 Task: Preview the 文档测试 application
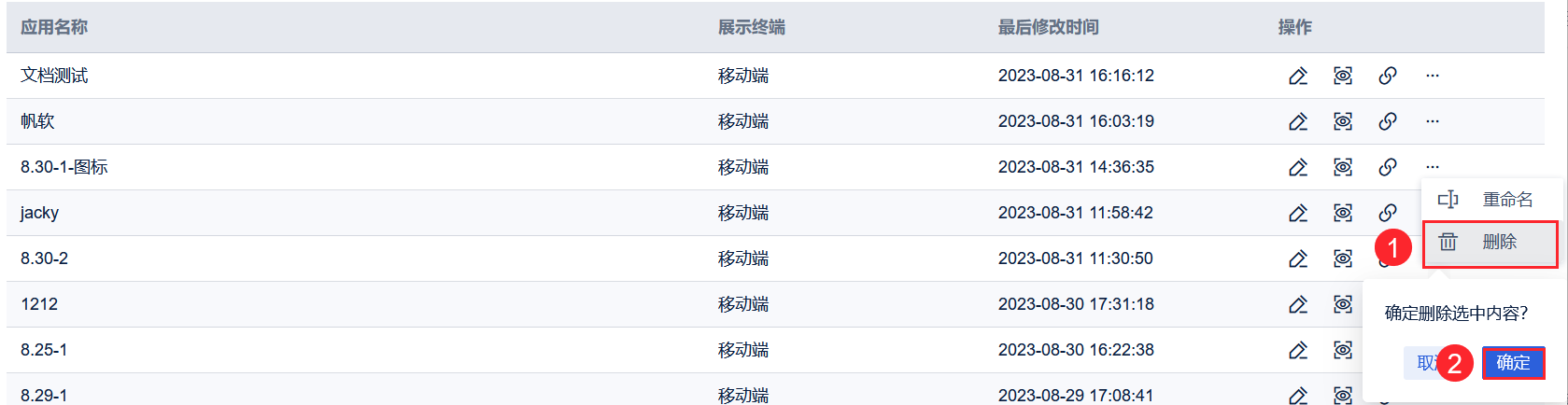click(1343, 76)
